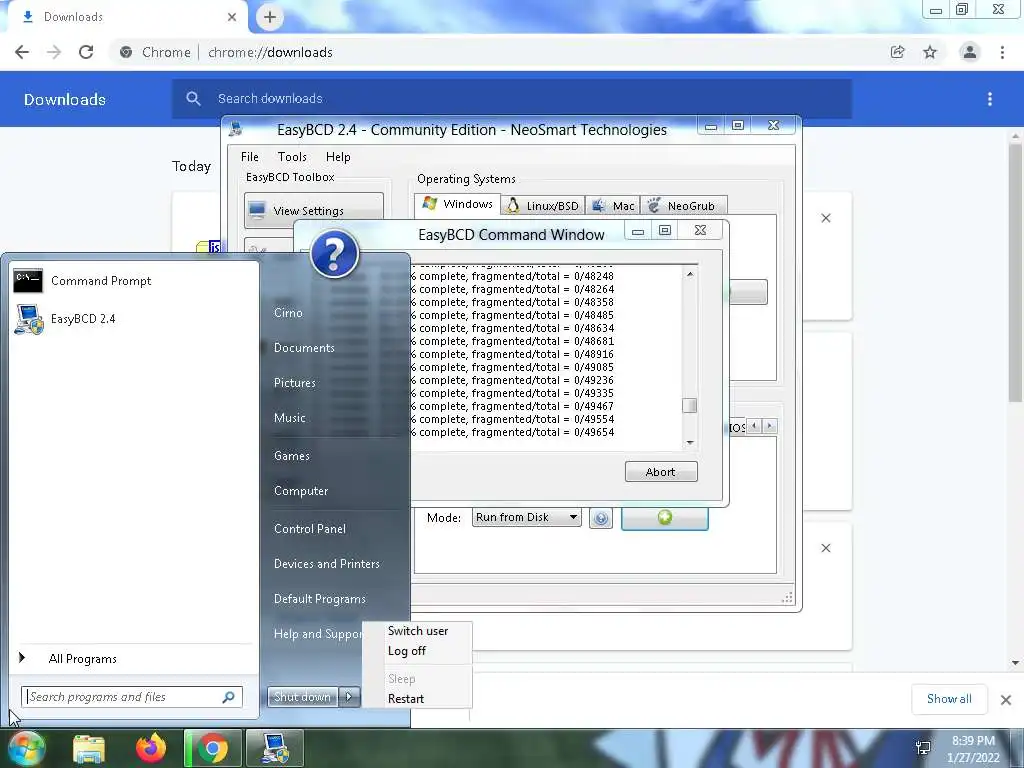Close the Downloads tab
Viewport: 1024px width, 768px height.
(232, 17)
